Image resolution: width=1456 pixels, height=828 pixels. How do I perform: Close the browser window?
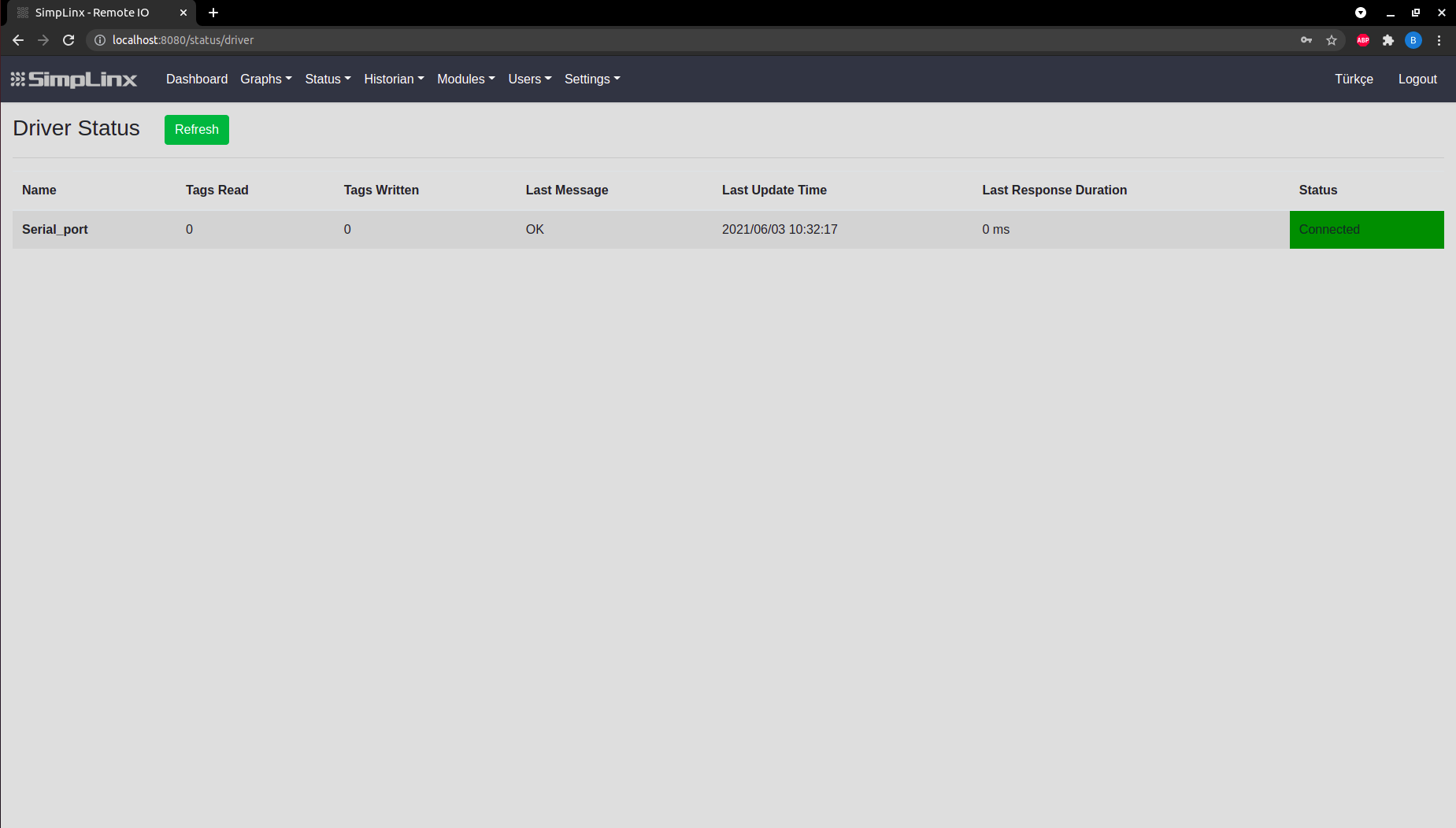pyautogui.click(x=1442, y=13)
